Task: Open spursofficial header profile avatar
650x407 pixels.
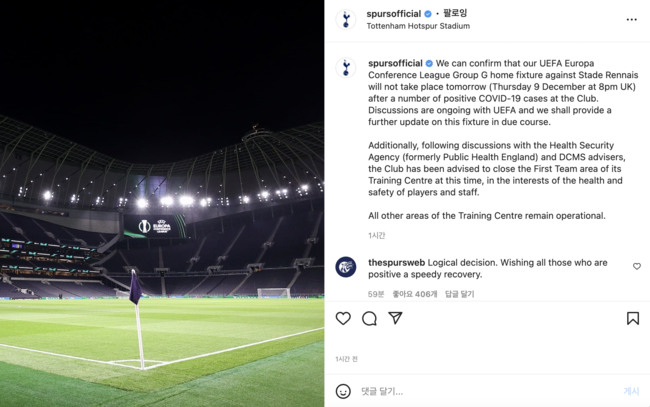Action: (346, 19)
